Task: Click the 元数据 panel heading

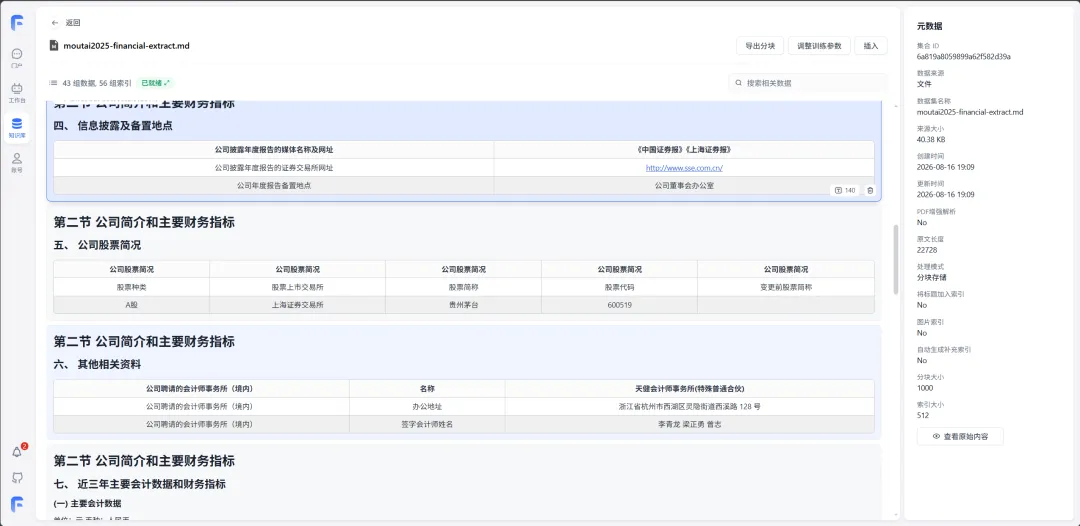Action: pyautogui.click(x=929, y=26)
